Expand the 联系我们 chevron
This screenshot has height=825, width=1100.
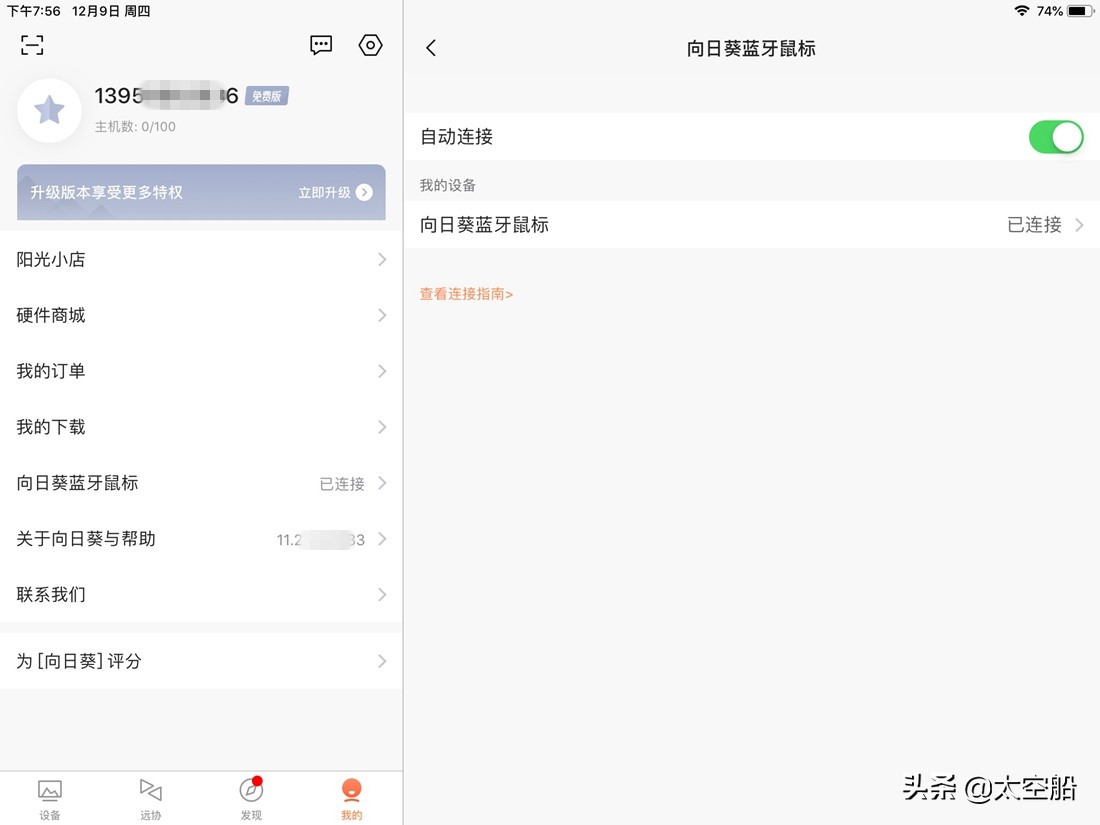click(382, 595)
